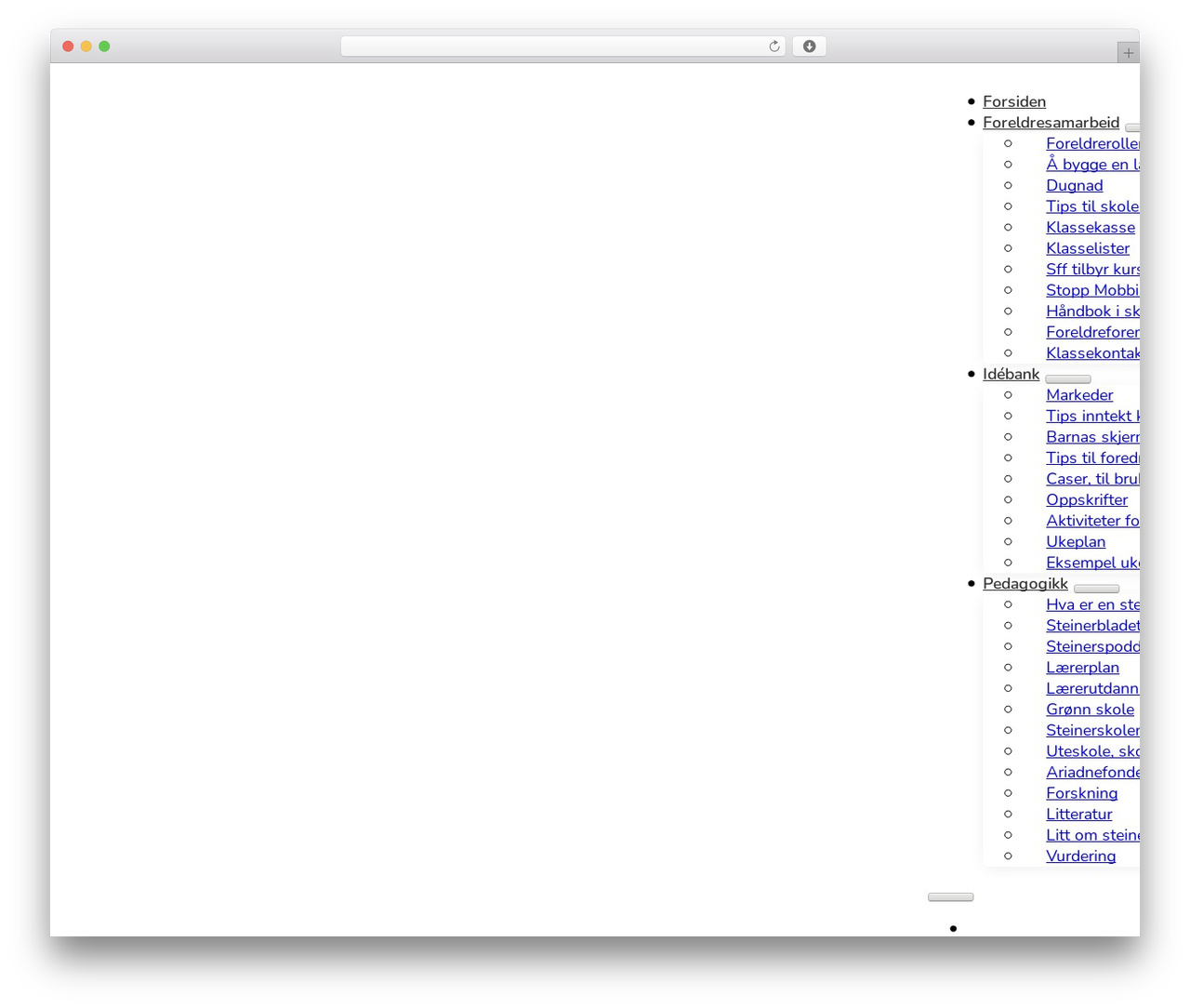Open the Grønn skole link

pyautogui.click(x=1090, y=709)
